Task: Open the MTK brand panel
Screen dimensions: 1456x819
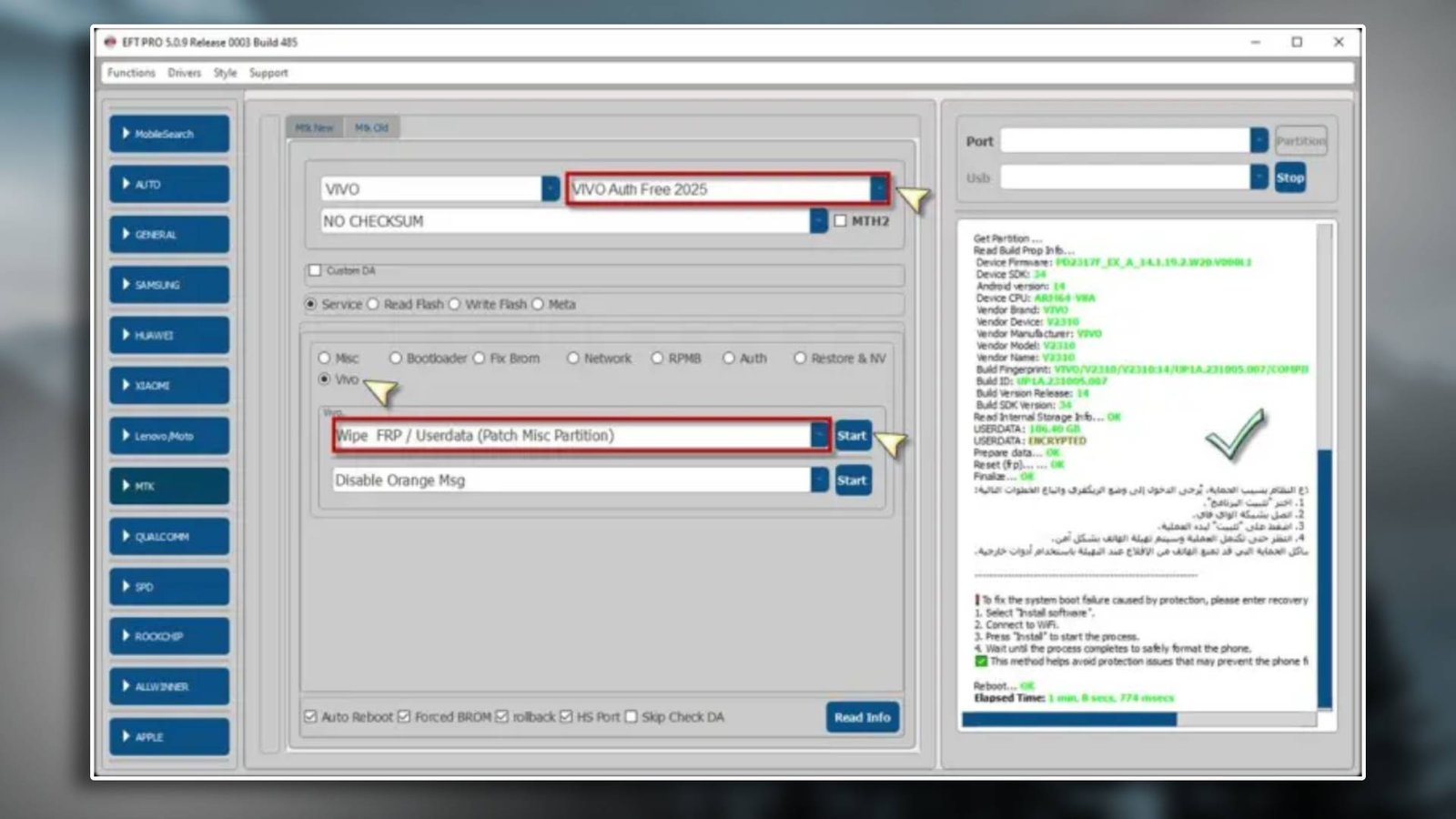Action: click(168, 486)
